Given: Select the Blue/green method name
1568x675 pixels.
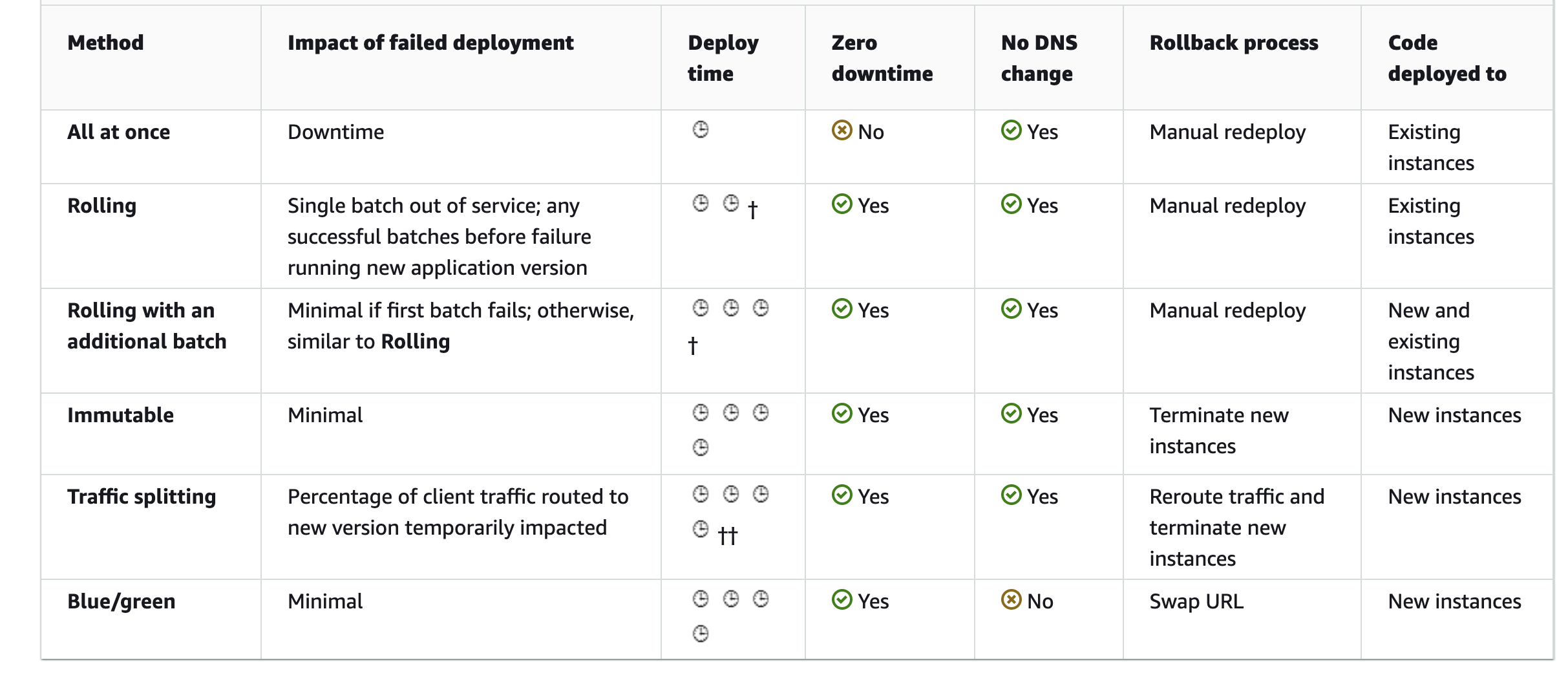Looking at the screenshot, I should click(121, 601).
